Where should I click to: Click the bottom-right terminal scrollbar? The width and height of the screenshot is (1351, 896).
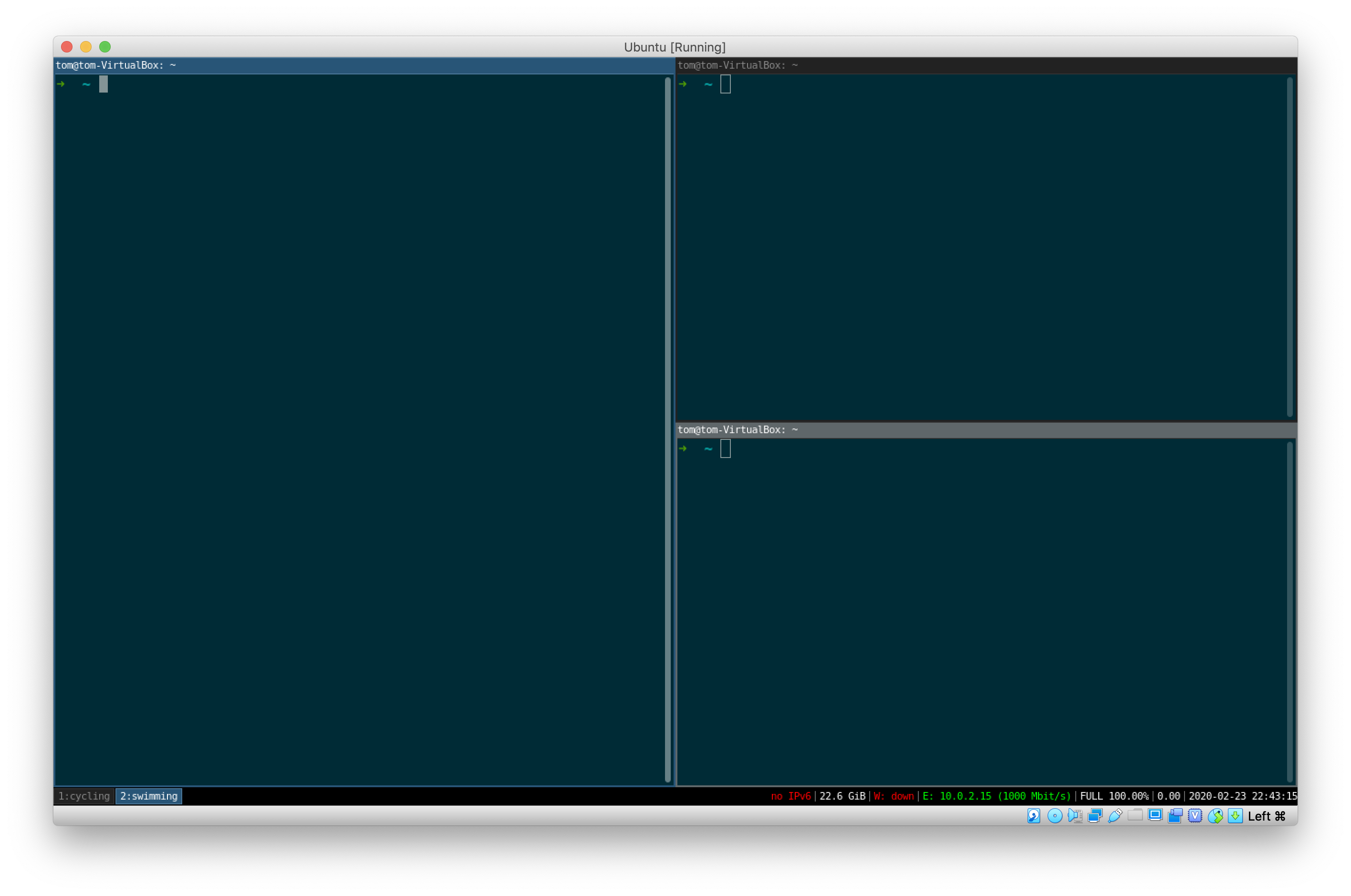[1289, 612]
